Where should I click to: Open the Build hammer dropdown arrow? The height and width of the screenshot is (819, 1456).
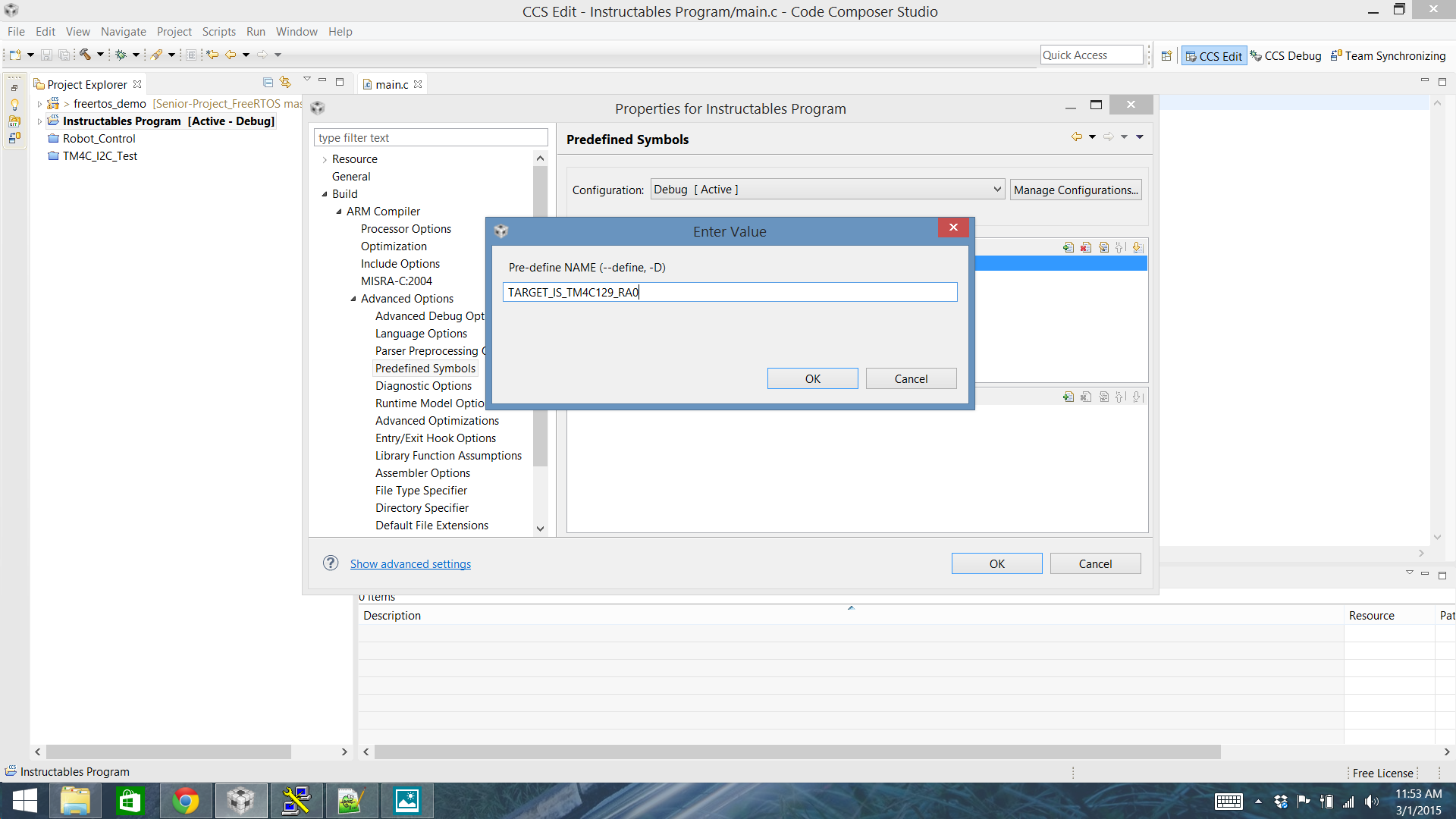(x=100, y=55)
